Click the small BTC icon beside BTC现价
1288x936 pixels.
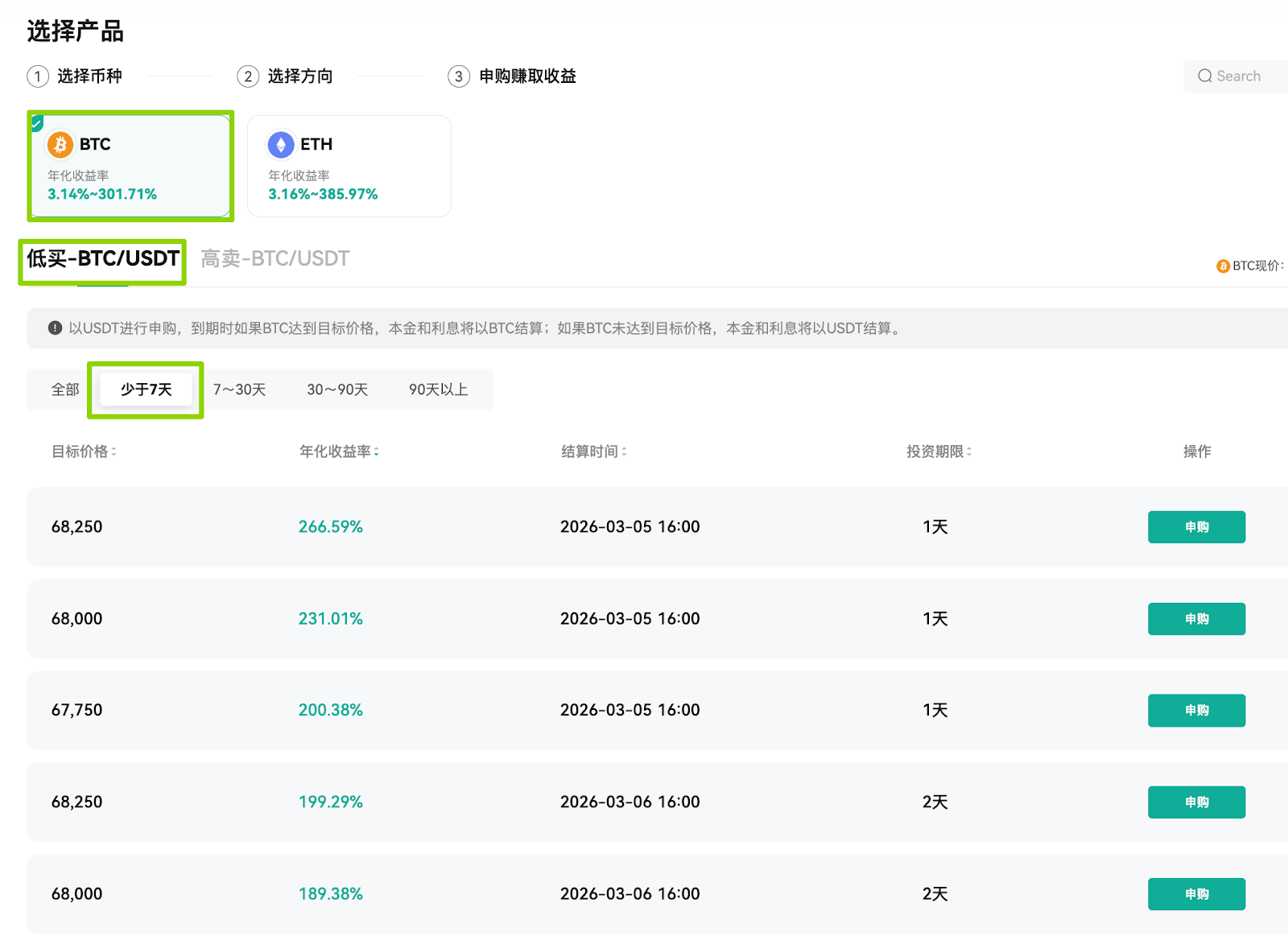click(1223, 266)
